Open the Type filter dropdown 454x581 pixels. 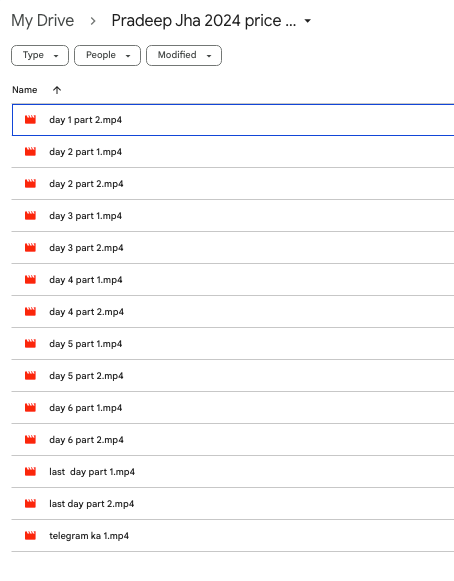click(40, 55)
